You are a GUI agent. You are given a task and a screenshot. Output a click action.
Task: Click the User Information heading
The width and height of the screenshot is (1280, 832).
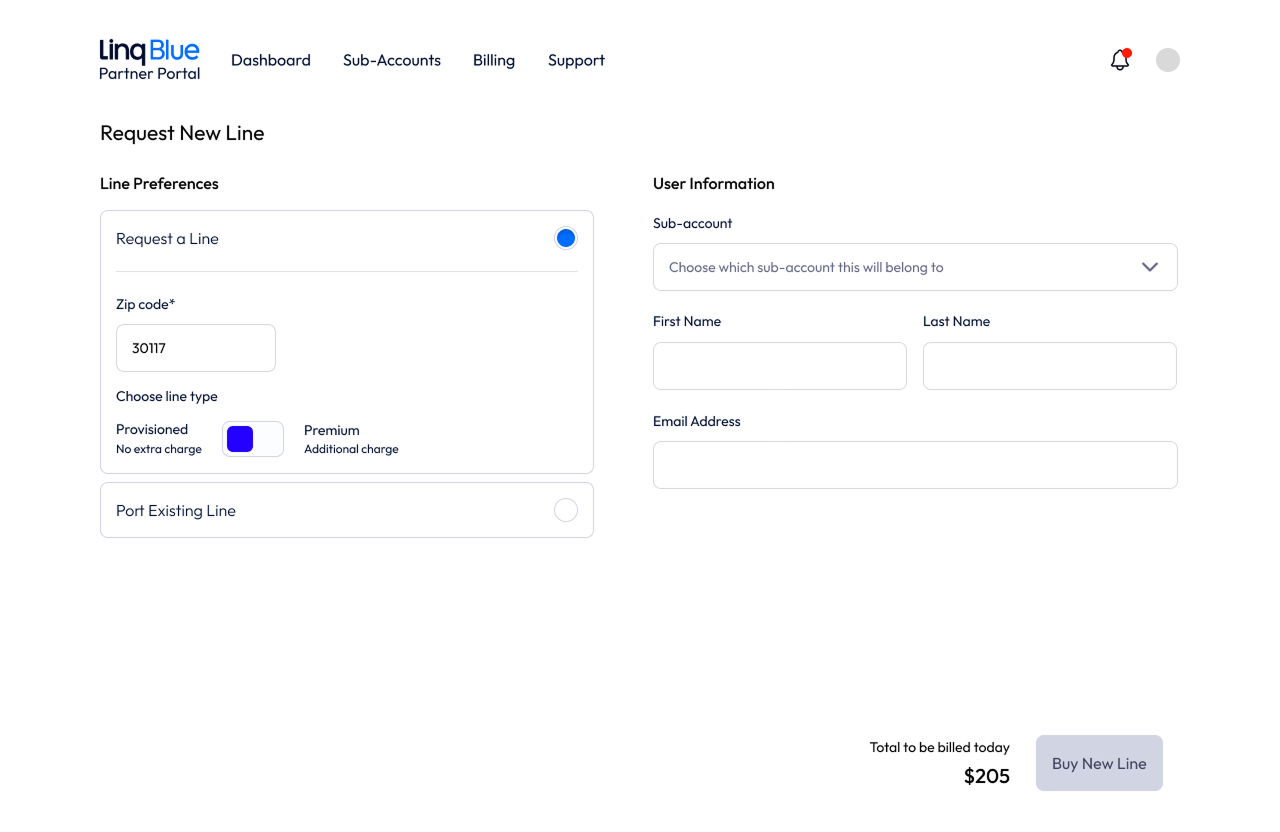[x=714, y=183]
